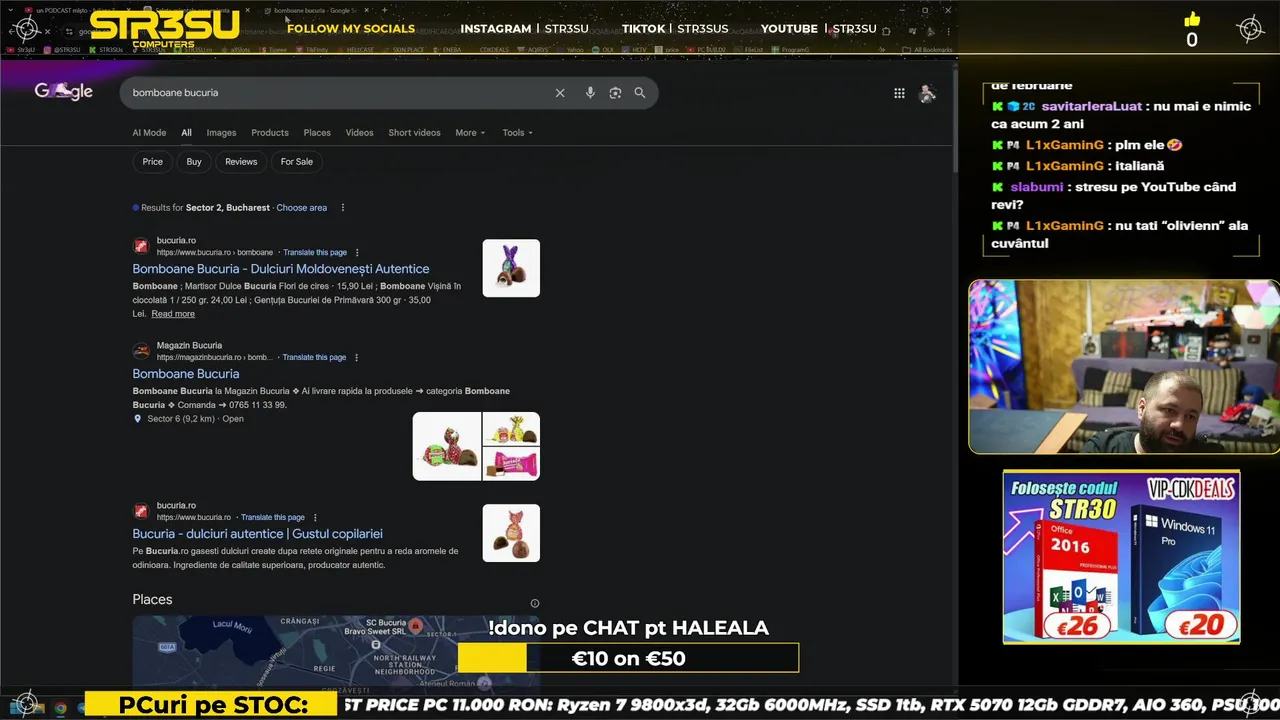Image resolution: width=1280 pixels, height=720 pixels.
Task: Click the thumbs-up like counter icon
Action: coord(1192,19)
